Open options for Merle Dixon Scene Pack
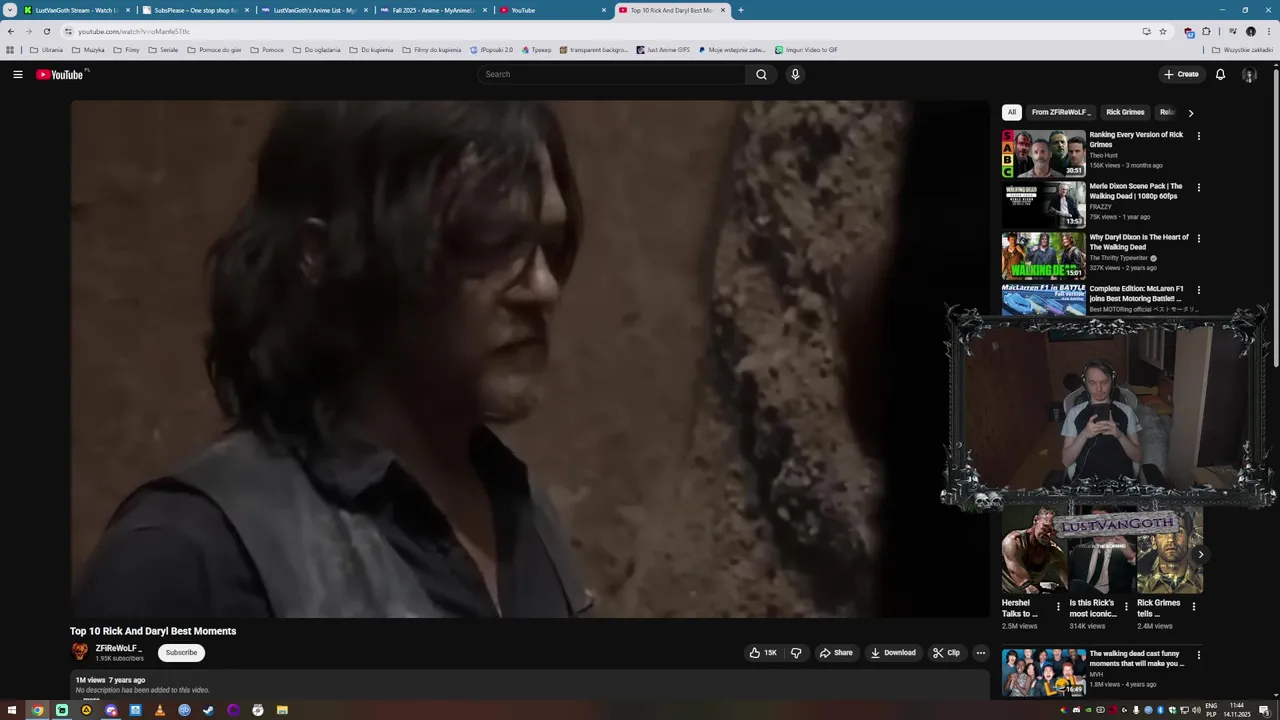Screen dimensions: 1280x720 click(1199, 187)
